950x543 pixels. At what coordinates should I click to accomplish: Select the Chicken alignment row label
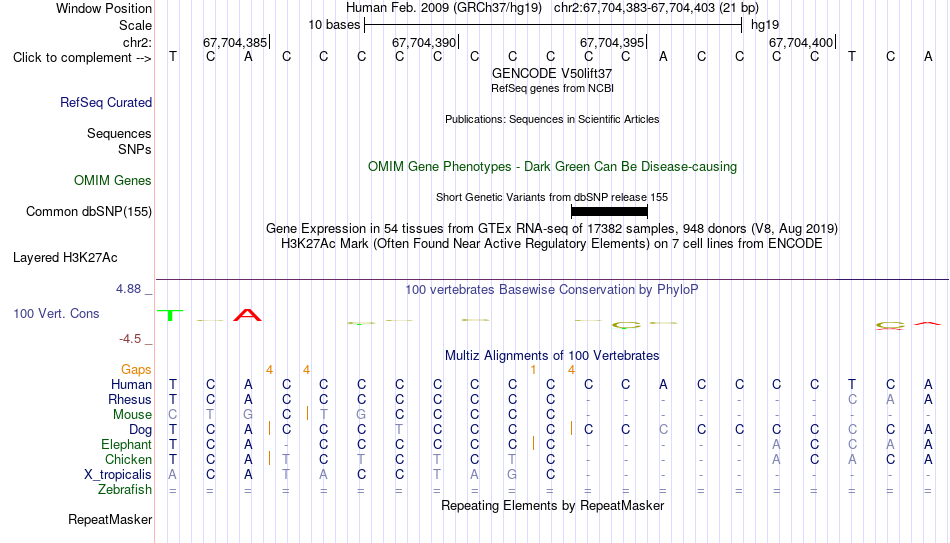pos(128,460)
